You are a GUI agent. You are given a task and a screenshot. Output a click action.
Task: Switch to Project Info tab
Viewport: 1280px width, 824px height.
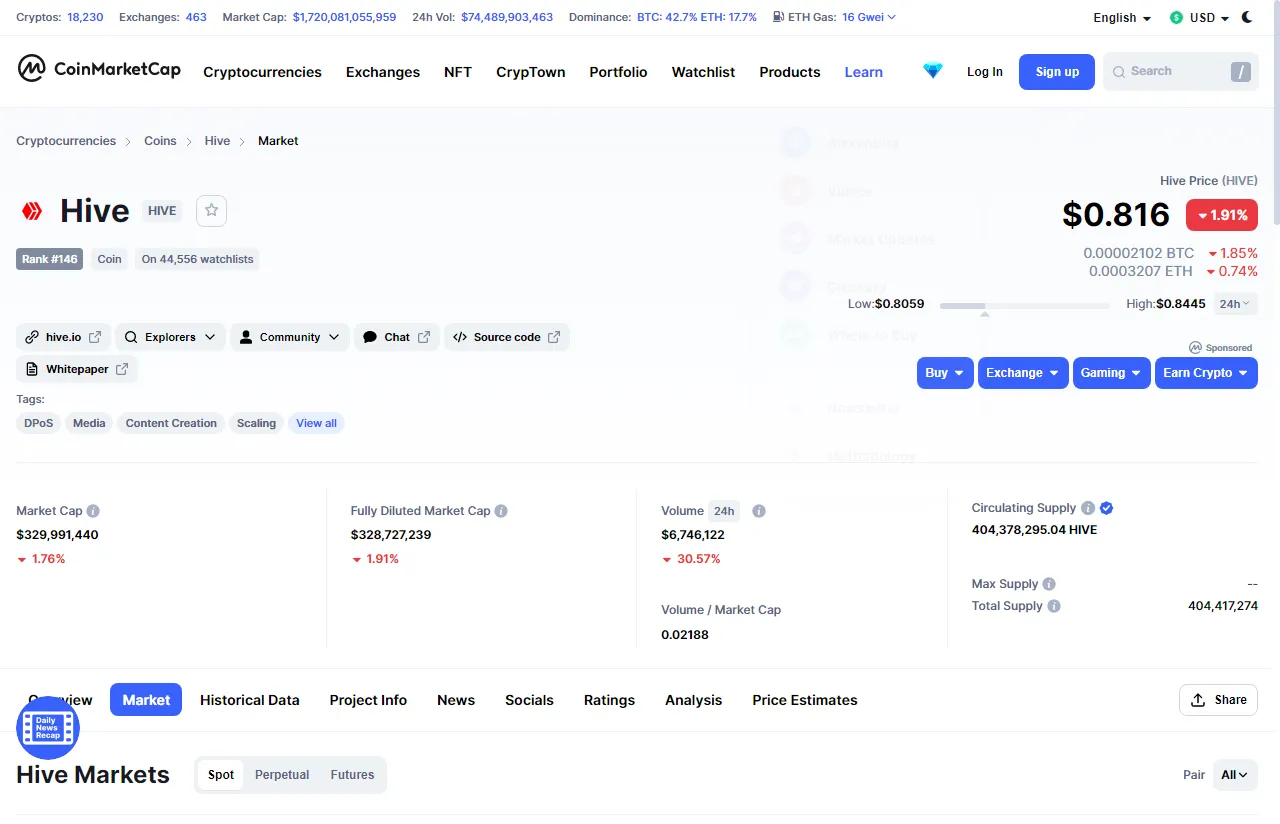(368, 700)
